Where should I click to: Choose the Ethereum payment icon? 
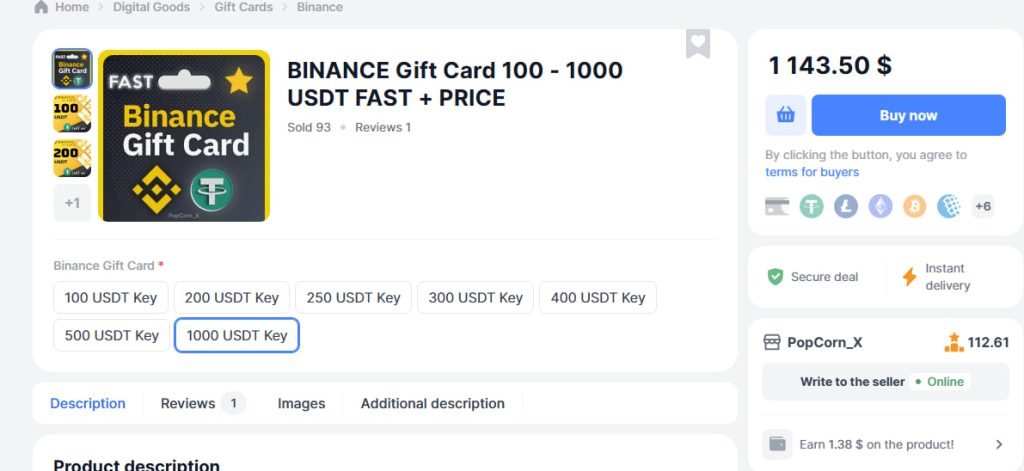tap(880, 206)
